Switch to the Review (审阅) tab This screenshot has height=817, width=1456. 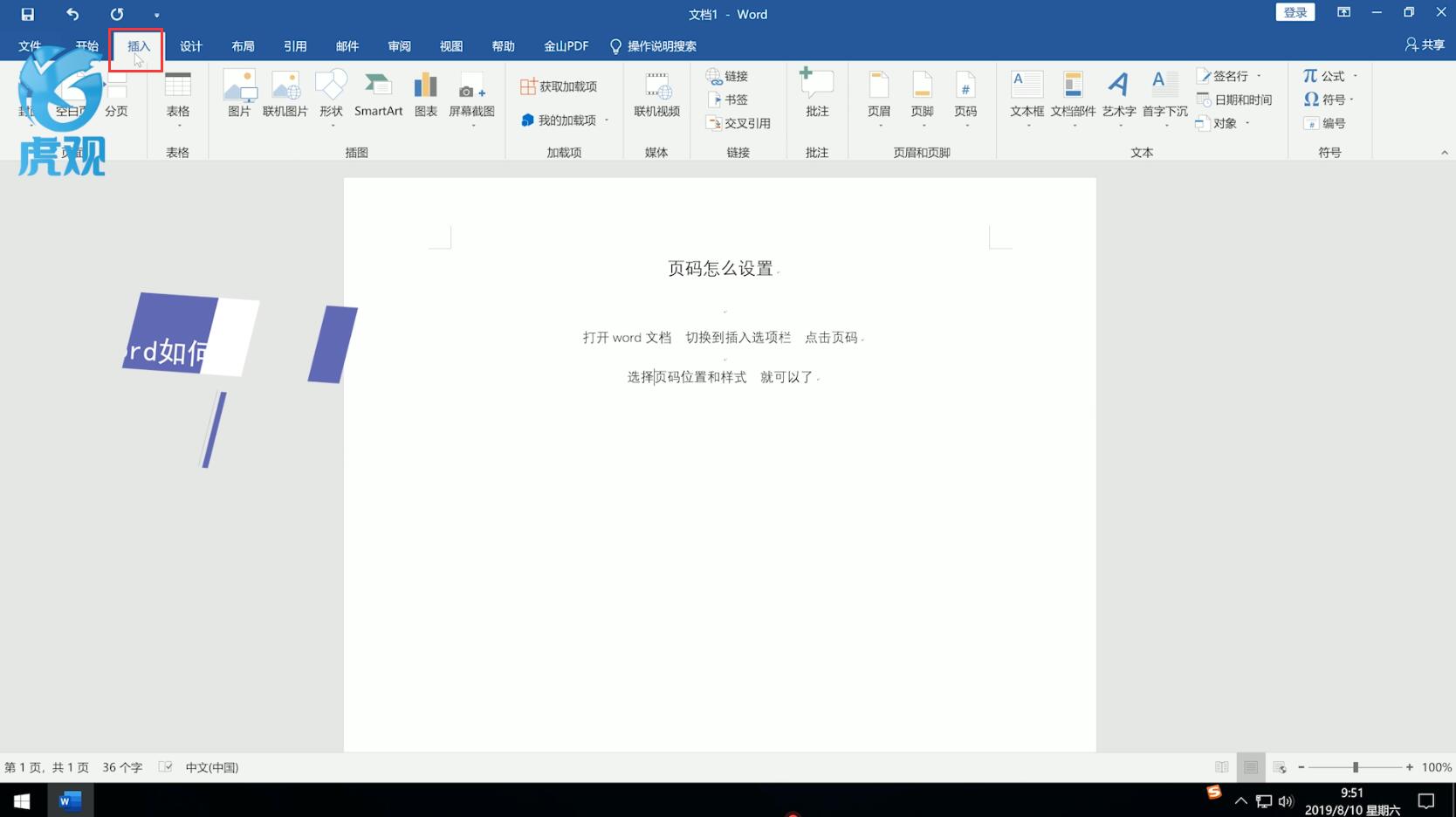coord(399,45)
